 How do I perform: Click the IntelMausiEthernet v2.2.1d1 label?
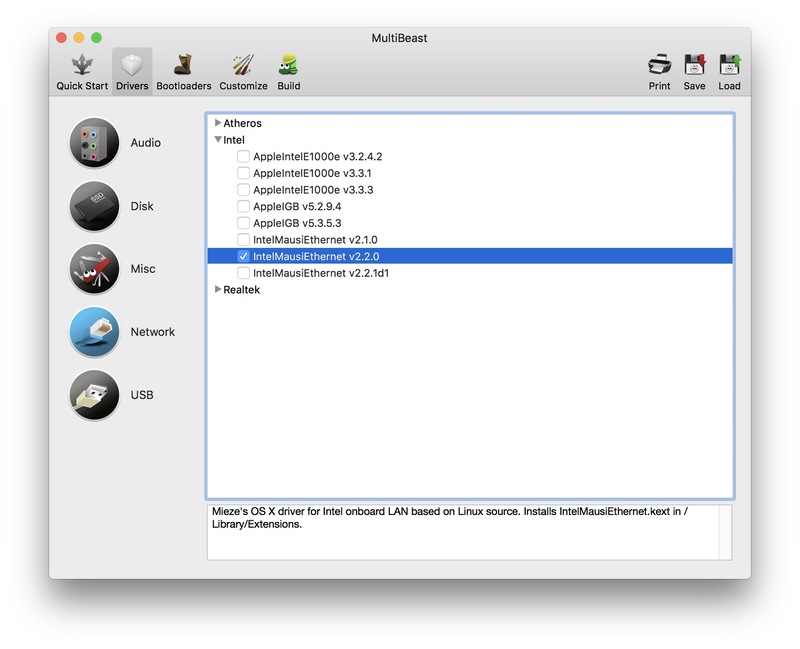(321, 273)
